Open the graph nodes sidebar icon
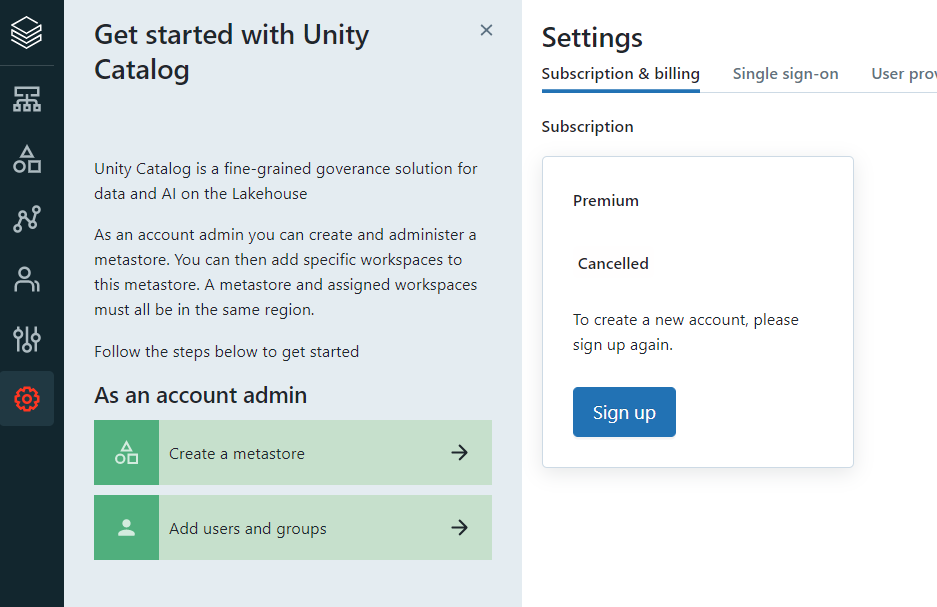 pyautogui.click(x=27, y=219)
